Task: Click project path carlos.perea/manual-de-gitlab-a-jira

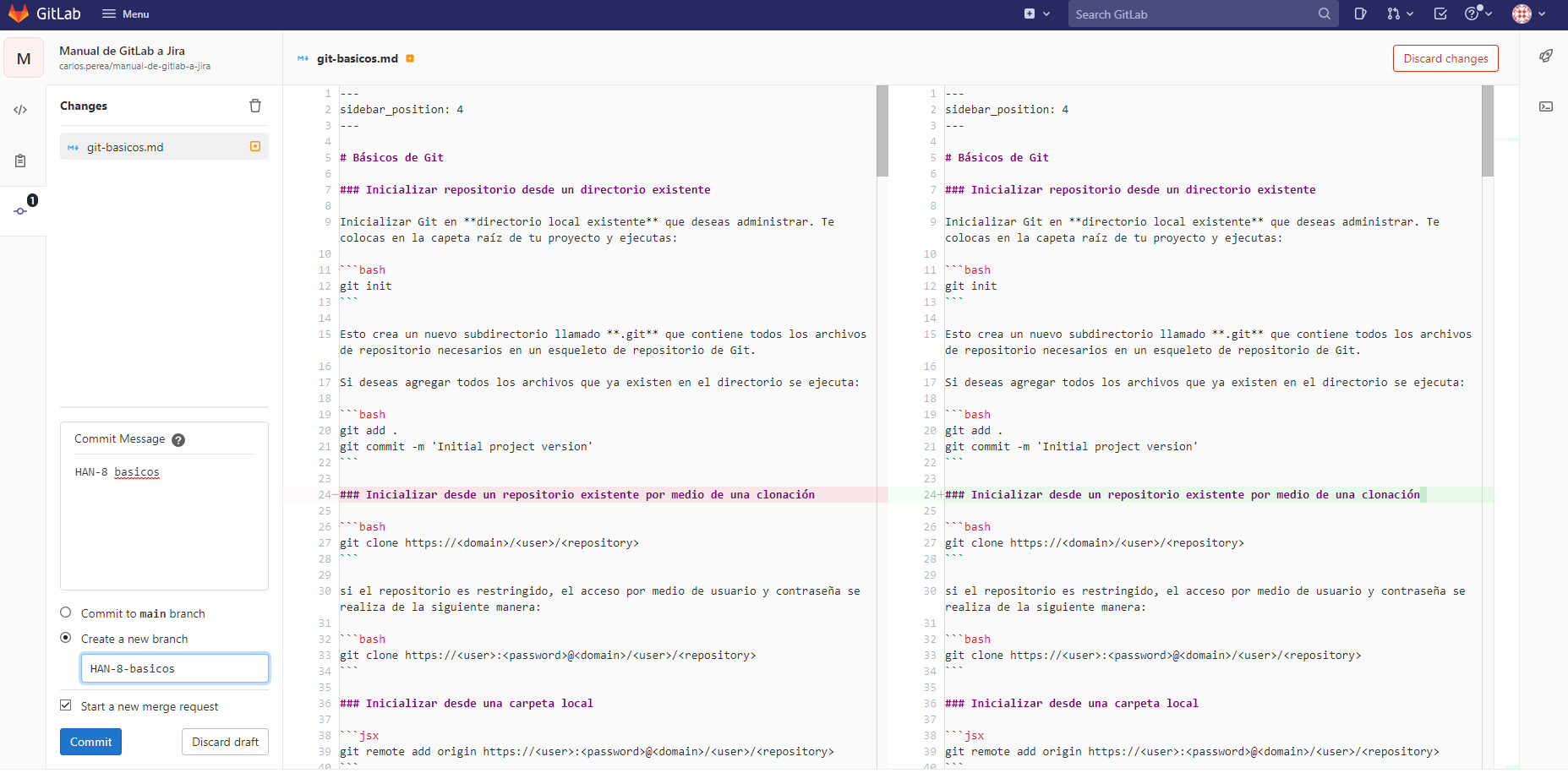Action: click(134, 66)
